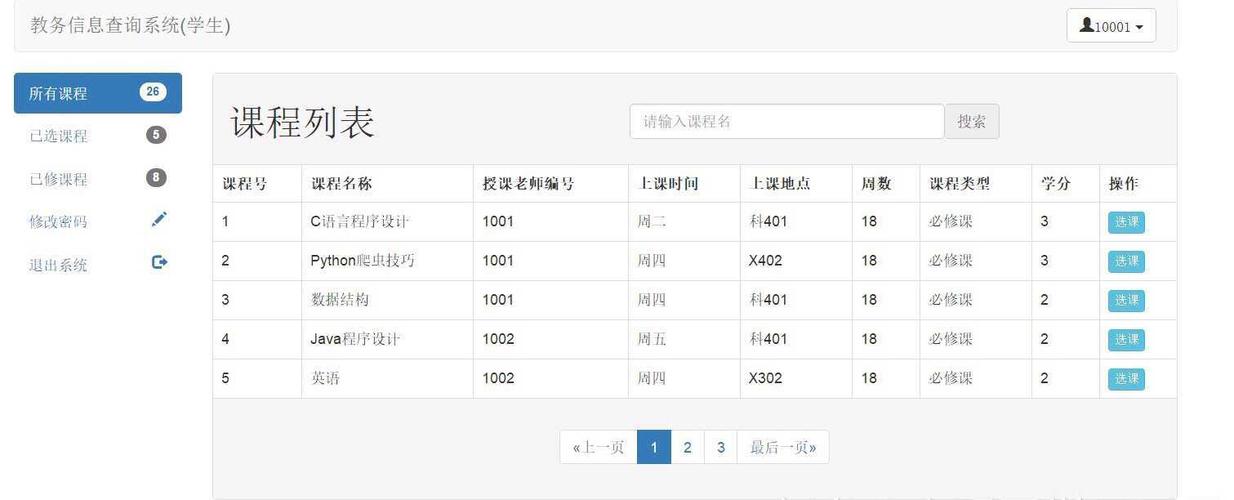Open the 已选课程 sidebar item
This screenshot has width=1234, height=500.
98,136
